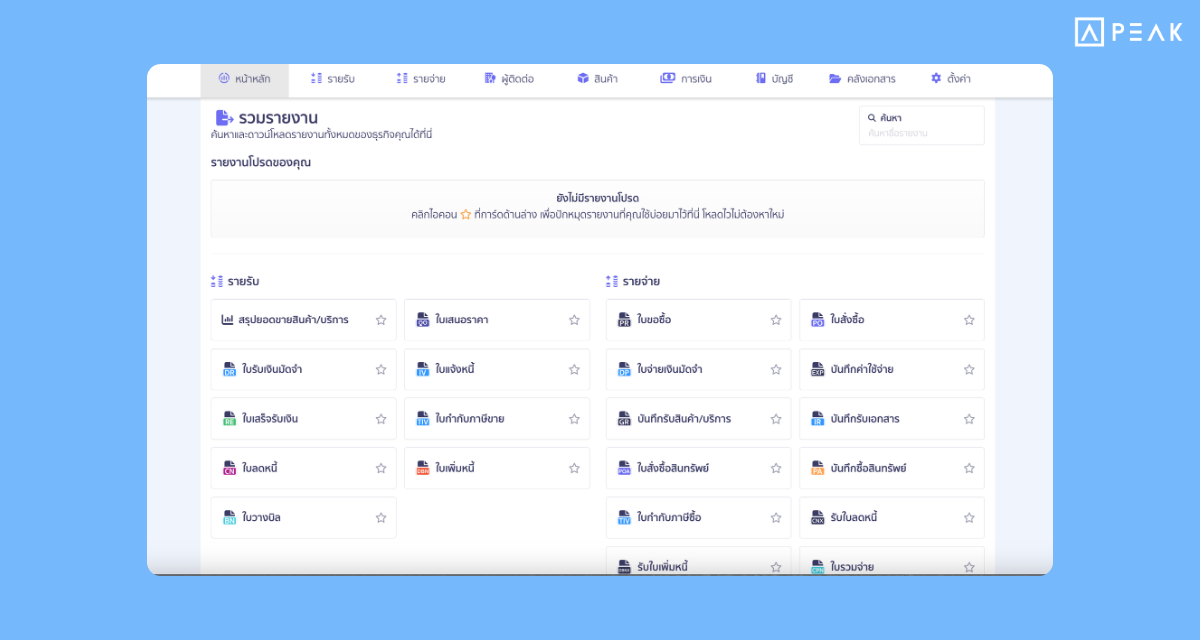
Task: Star the ใบรับเงินมัดจำ report as favorite
Action: coord(381,369)
